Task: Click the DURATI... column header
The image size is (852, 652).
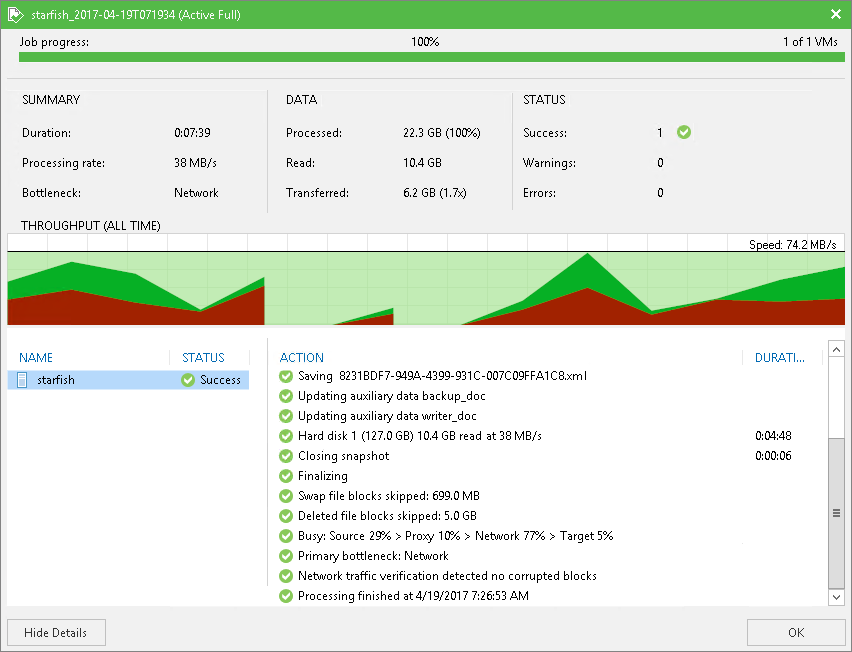Action: (780, 358)
